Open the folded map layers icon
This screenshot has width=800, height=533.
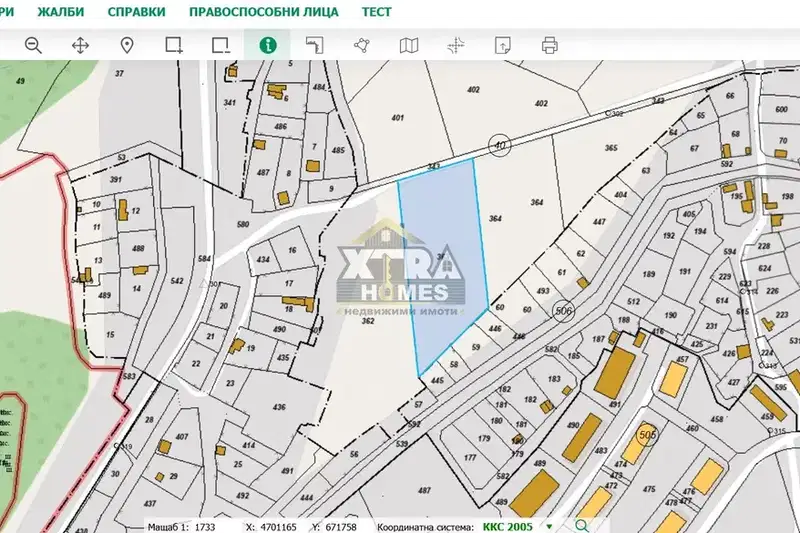[x=409, y=45]
